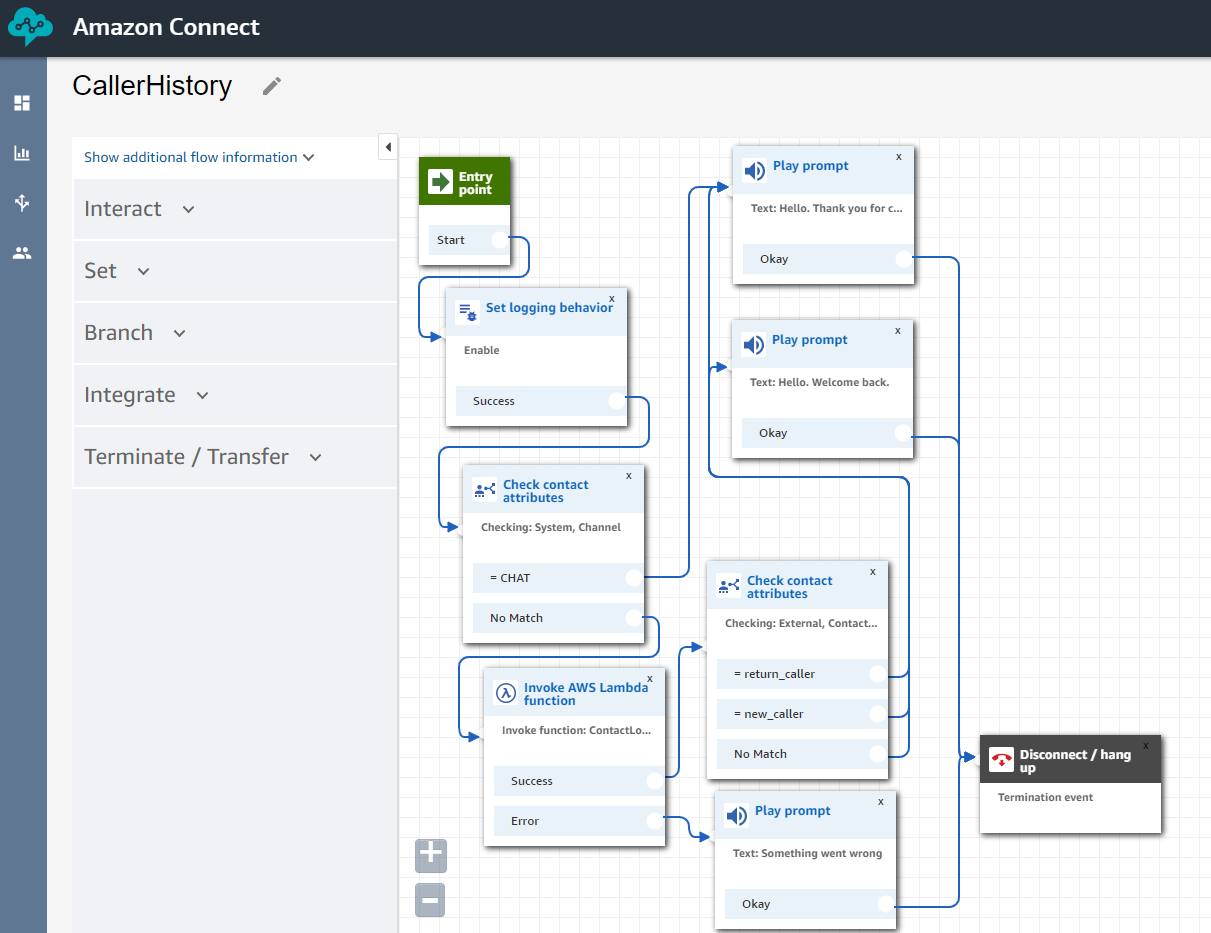This screenshot has height=933, width=1211.
Task: Open title of 'Something went wrong' Play prompt
Action: coord(793,811)
